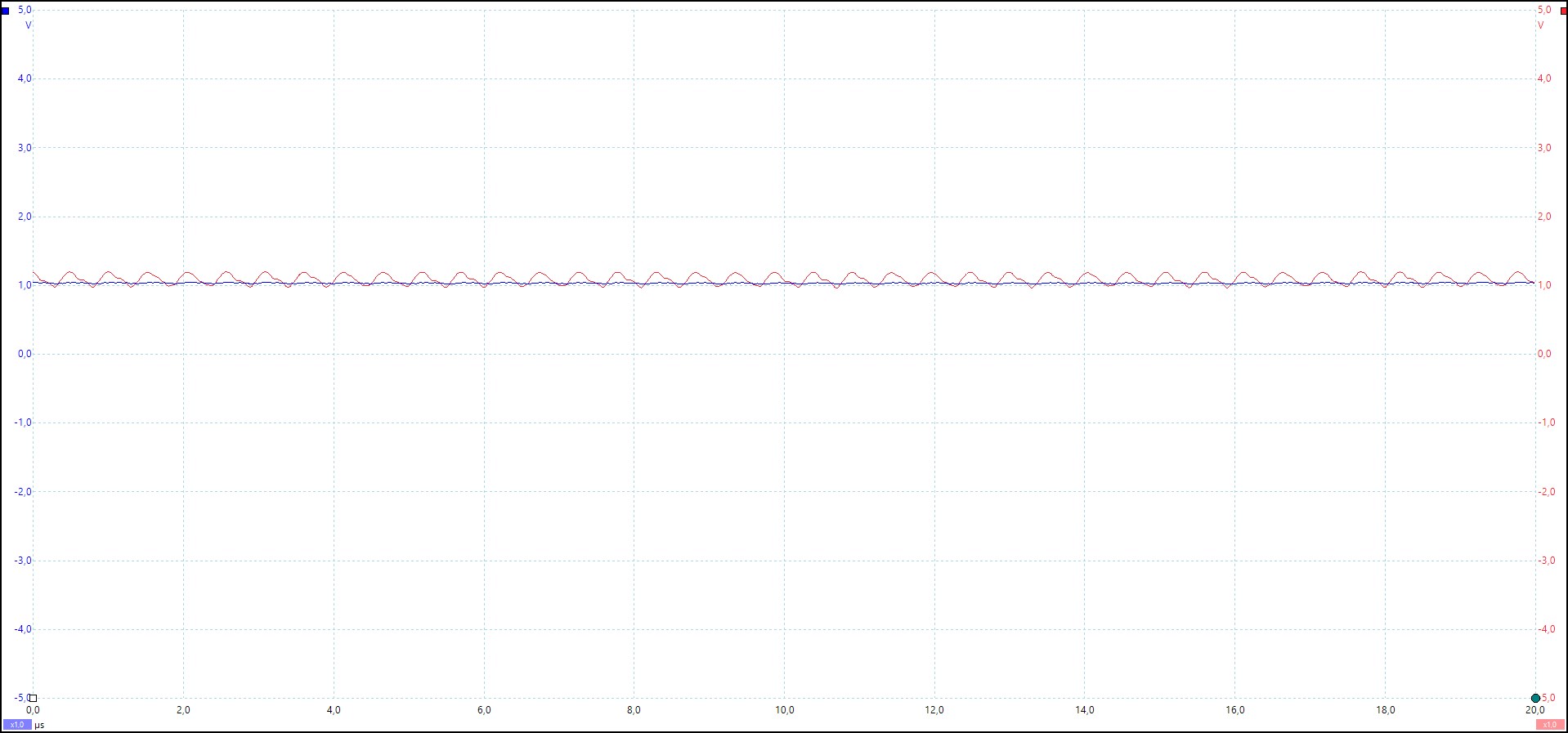
Task: Click the 16,0 time axis label
Action: click(1235, 710)
